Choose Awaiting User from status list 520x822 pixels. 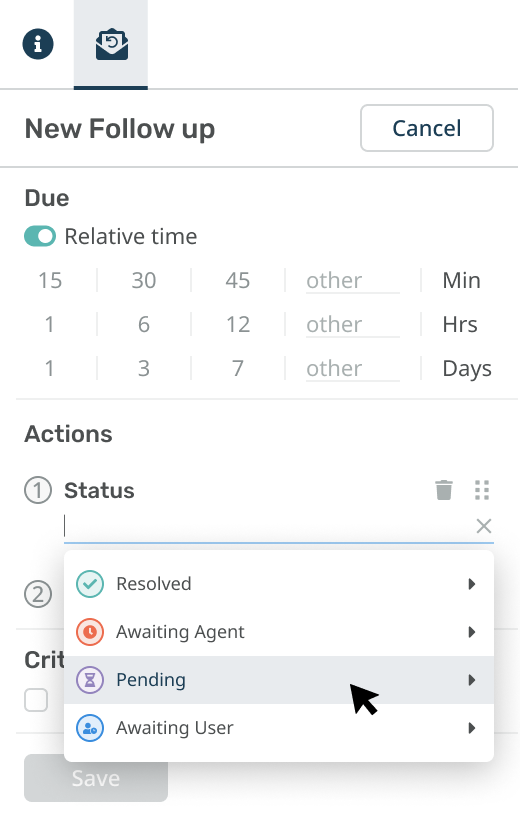[279, 728]
